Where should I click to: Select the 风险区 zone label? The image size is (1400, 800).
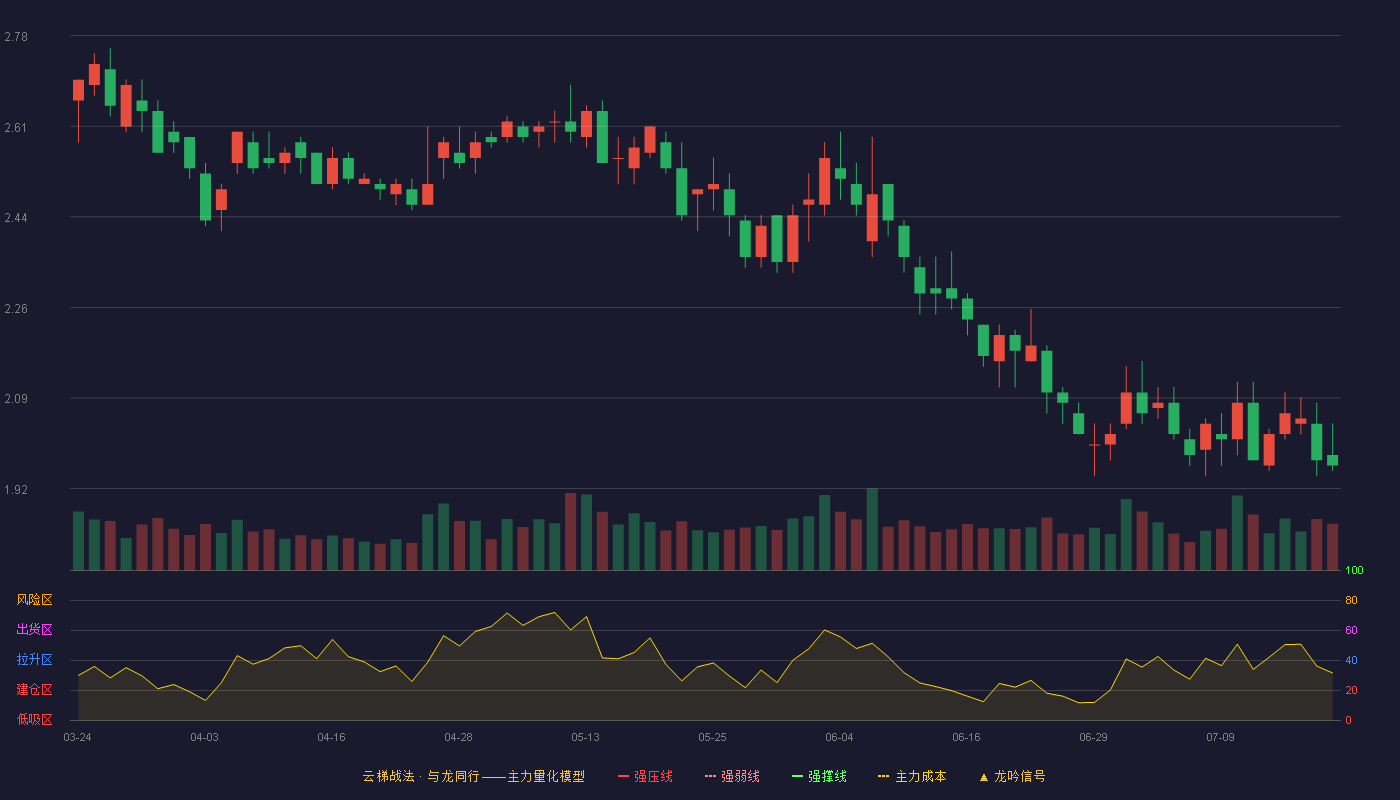(x=34, y=600)
